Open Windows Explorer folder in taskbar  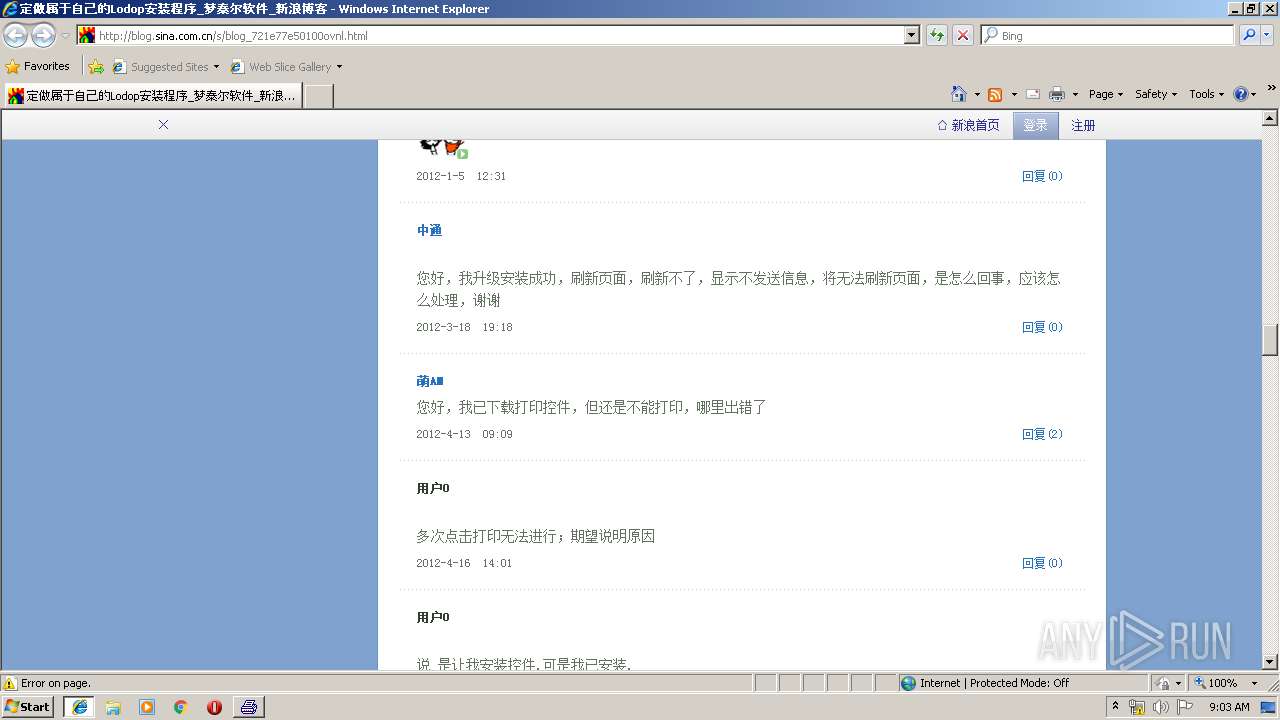pyautogui.click(x=113, y=707)
